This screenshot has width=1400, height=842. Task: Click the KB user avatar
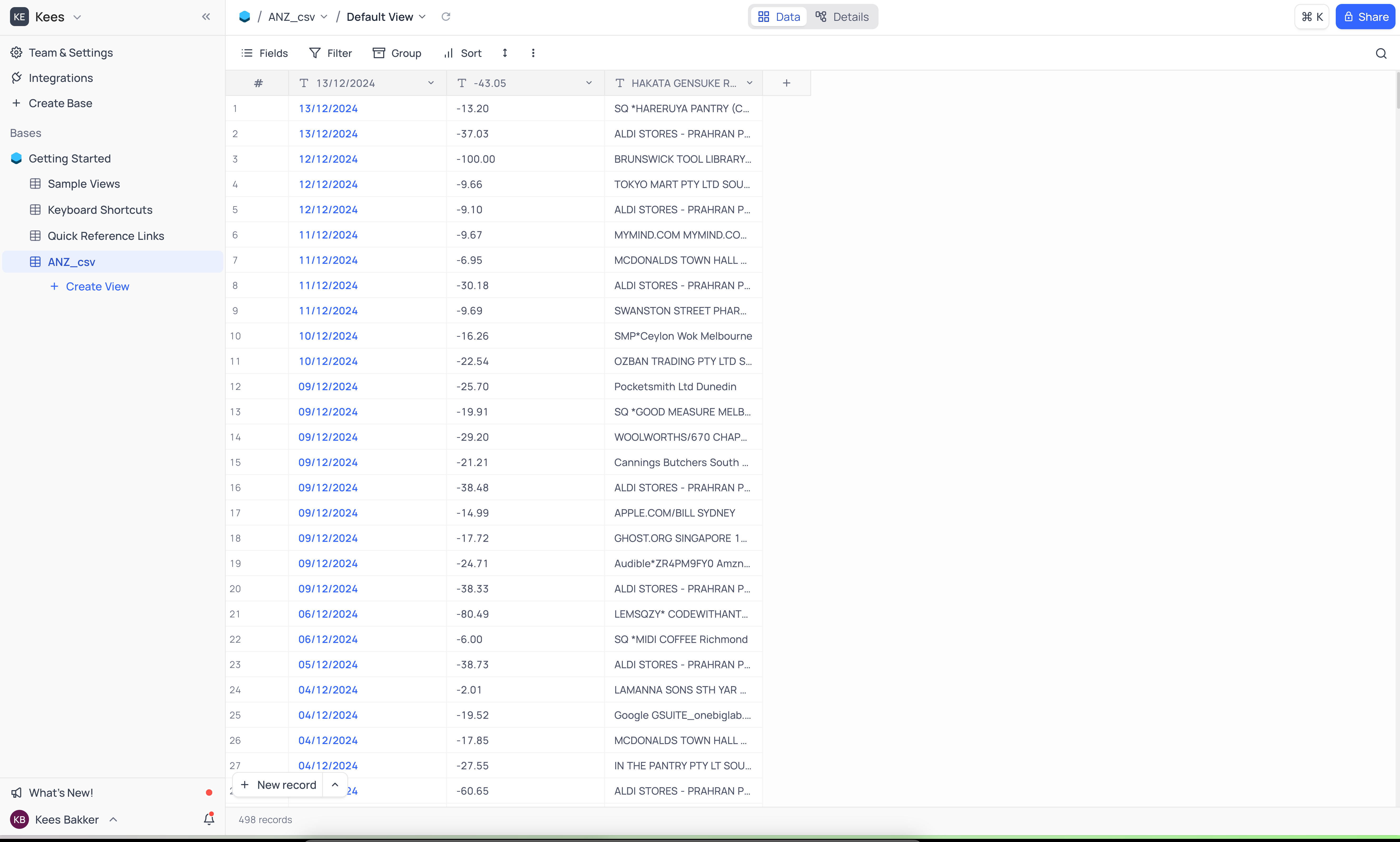[x=19, y=819]
